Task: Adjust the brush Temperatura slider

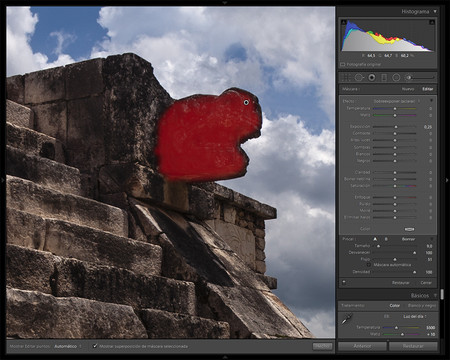Action: pyautogui.click(x=394, y=109)
